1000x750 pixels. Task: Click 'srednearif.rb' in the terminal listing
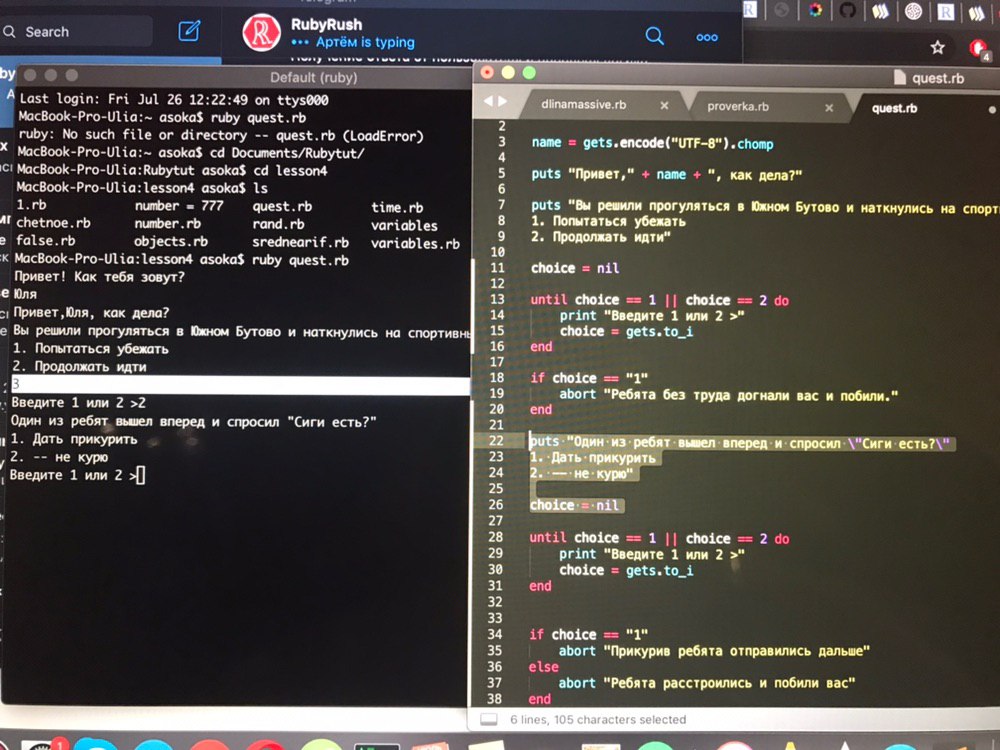(x=300, y=242)
